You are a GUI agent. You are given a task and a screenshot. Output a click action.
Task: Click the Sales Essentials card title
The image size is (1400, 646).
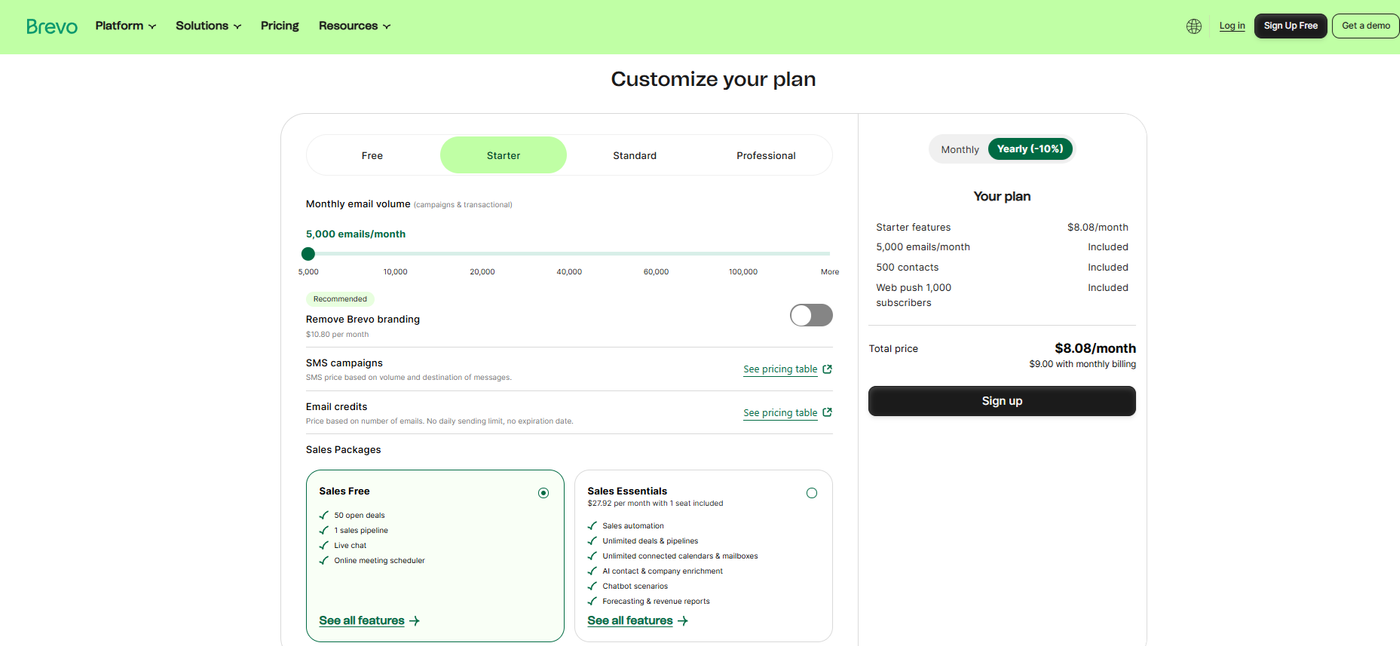coord(627,491)
